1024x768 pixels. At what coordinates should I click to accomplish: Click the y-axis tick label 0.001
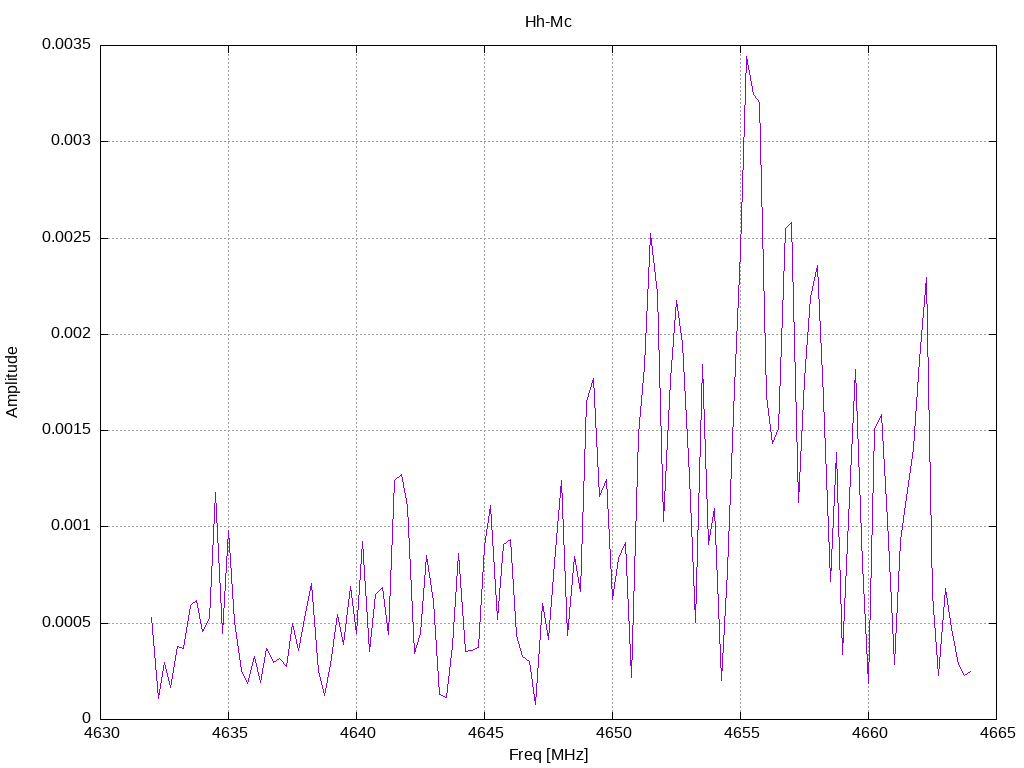click(71, 526)
